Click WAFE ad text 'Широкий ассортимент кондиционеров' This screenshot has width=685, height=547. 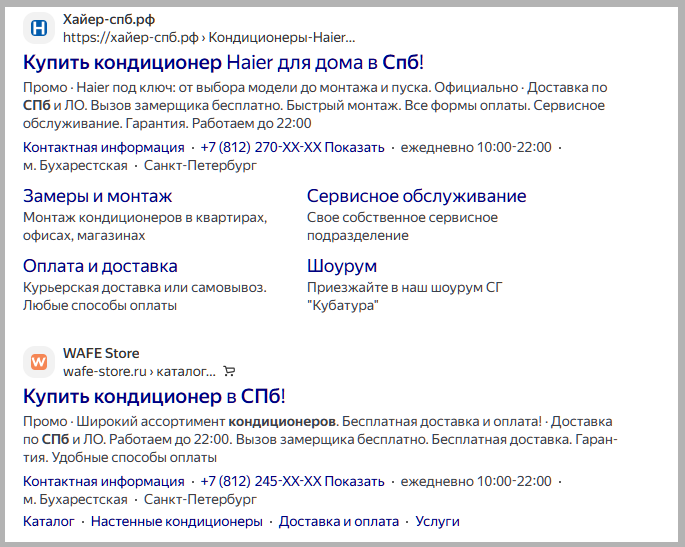click(x=206, y=422)
